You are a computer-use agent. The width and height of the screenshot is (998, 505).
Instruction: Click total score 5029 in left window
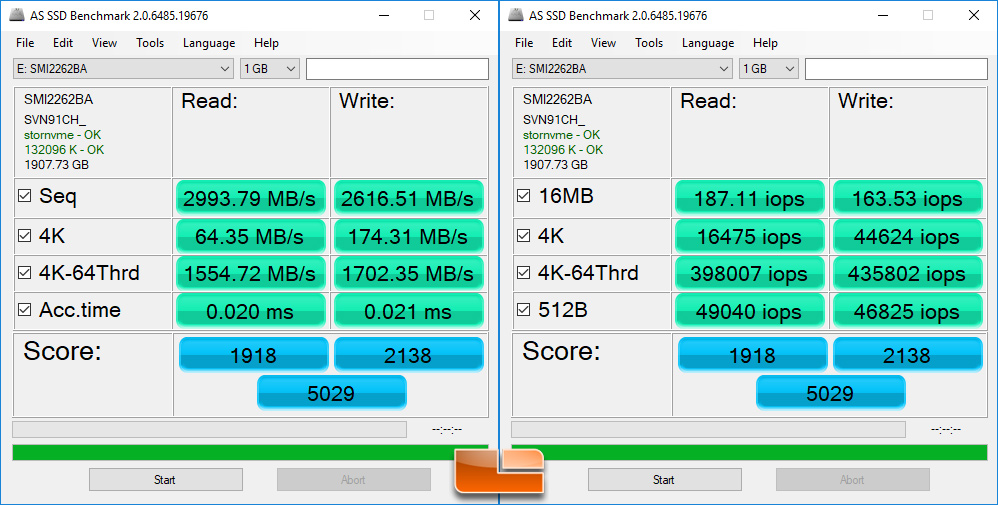point(331,392)
